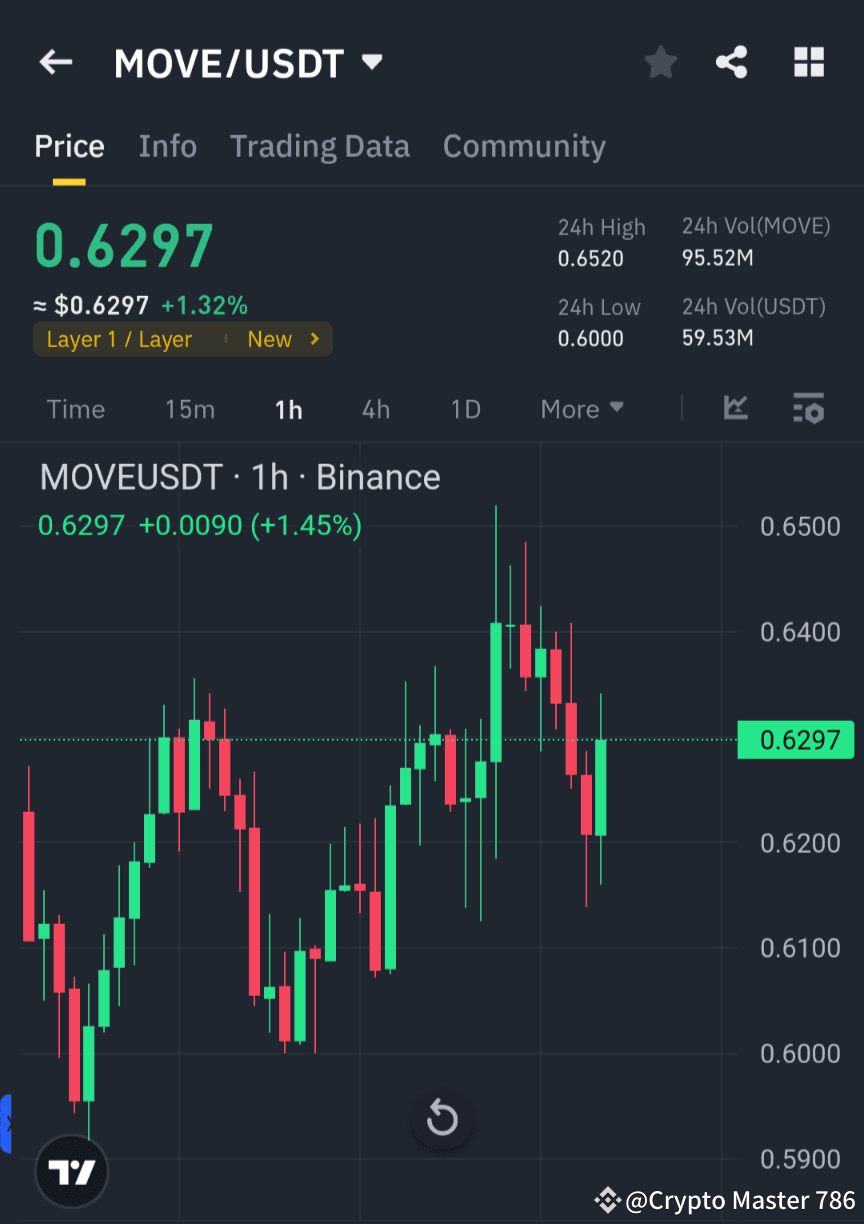
Task: Enable the 15m candle interval
Action: (x=190, y=408)
